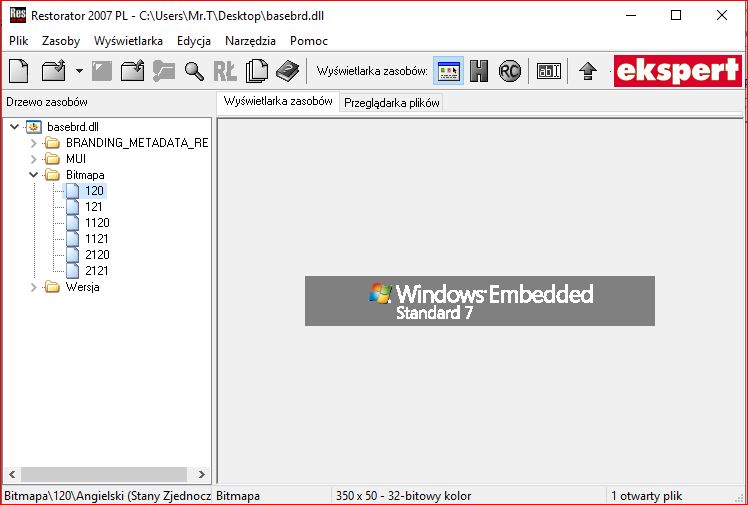
Task: Click the Drzewo zasobów panel header
Action: point(47,102)
